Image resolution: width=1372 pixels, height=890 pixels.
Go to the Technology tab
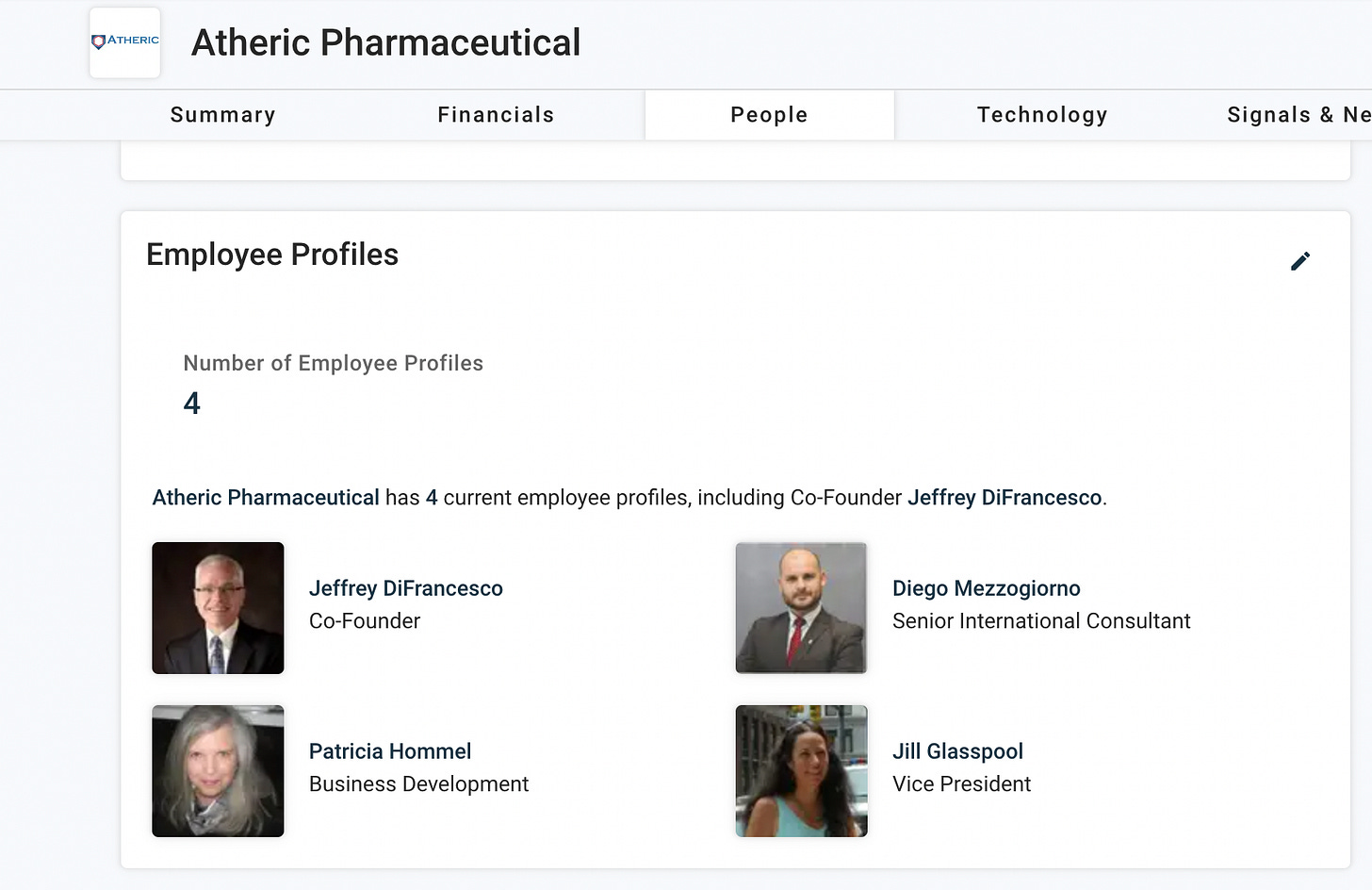click(1042, 115)
